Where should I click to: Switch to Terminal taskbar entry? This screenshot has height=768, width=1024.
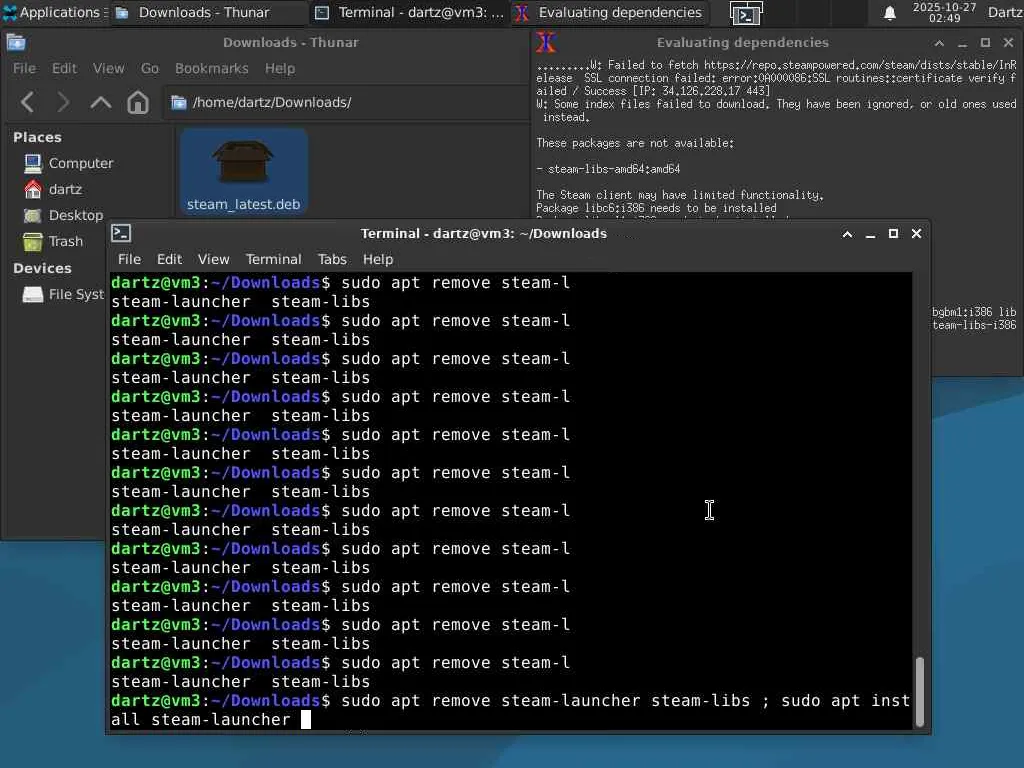[409, 12]
